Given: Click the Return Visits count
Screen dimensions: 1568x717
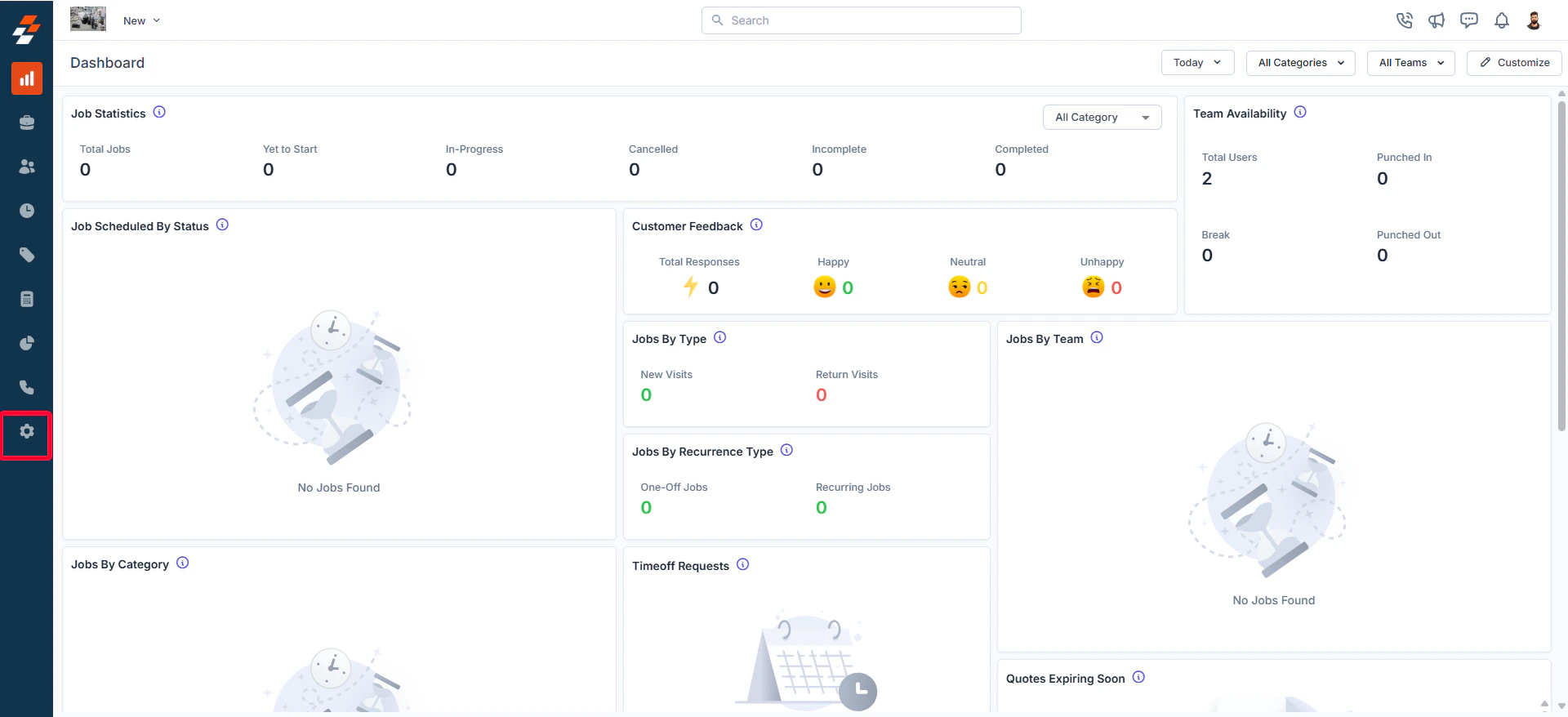Looking at the screenshot, I should [822, 395].
